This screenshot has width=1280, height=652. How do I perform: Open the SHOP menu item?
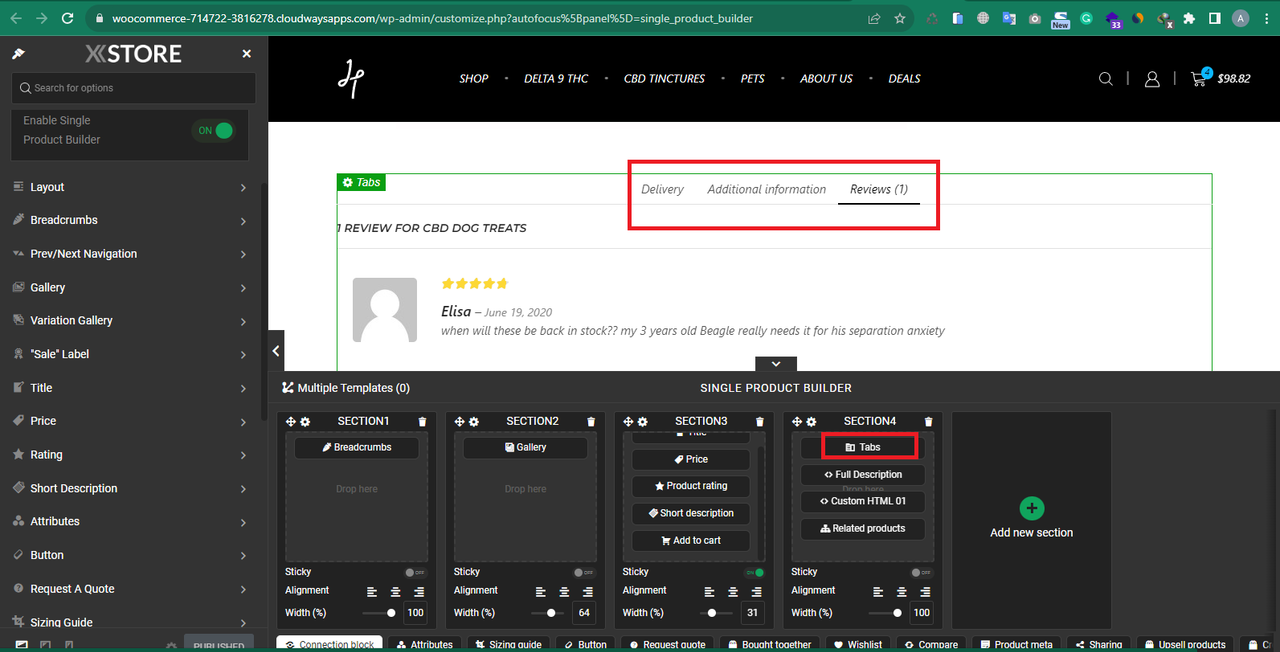pyautogui.click(x=474, y=78)
